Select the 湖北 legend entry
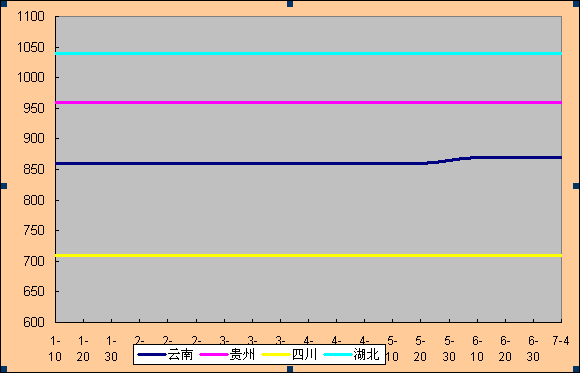 pyautogui.click(x=351, y=354)
